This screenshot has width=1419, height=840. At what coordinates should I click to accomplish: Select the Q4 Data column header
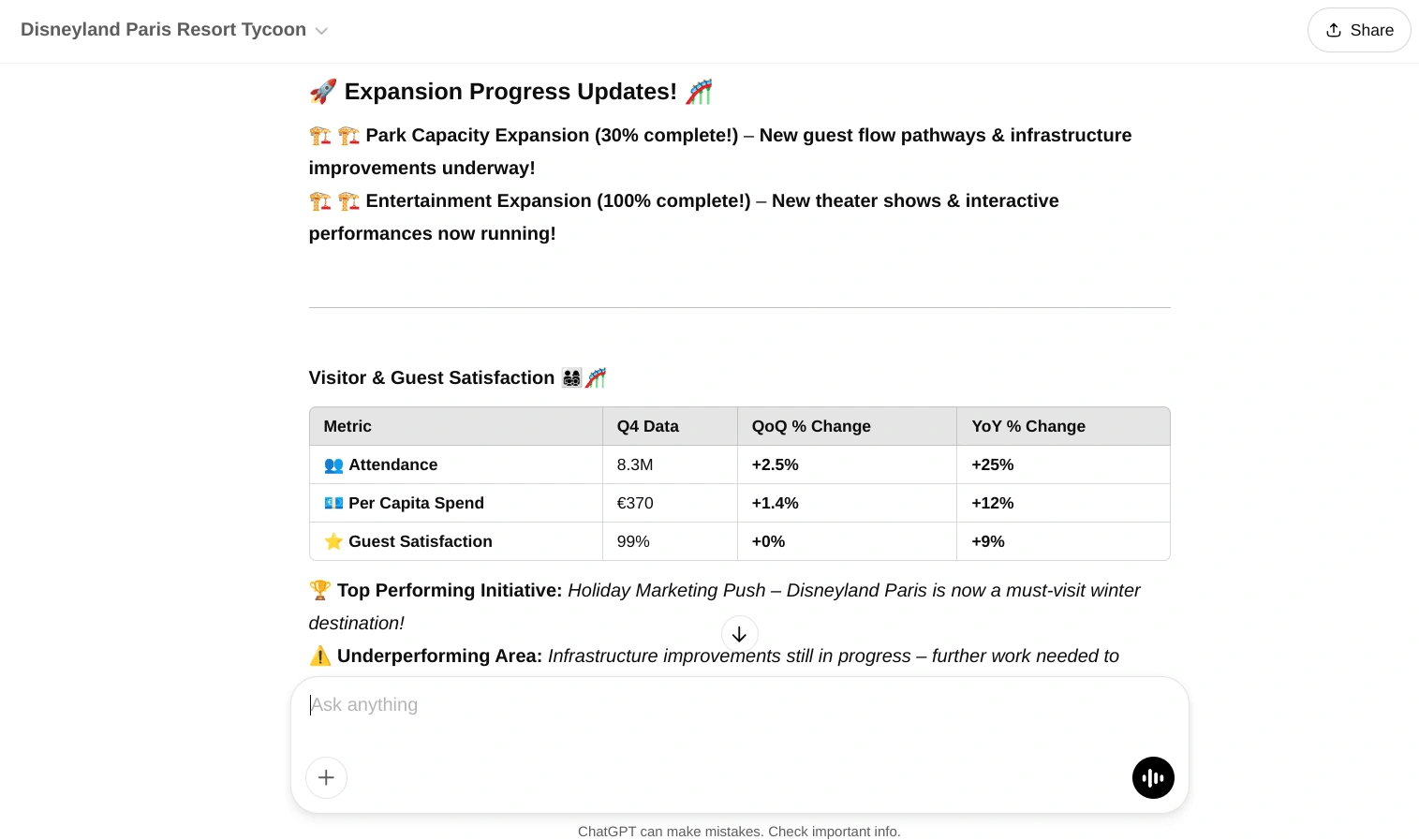[x=647, y=426]
